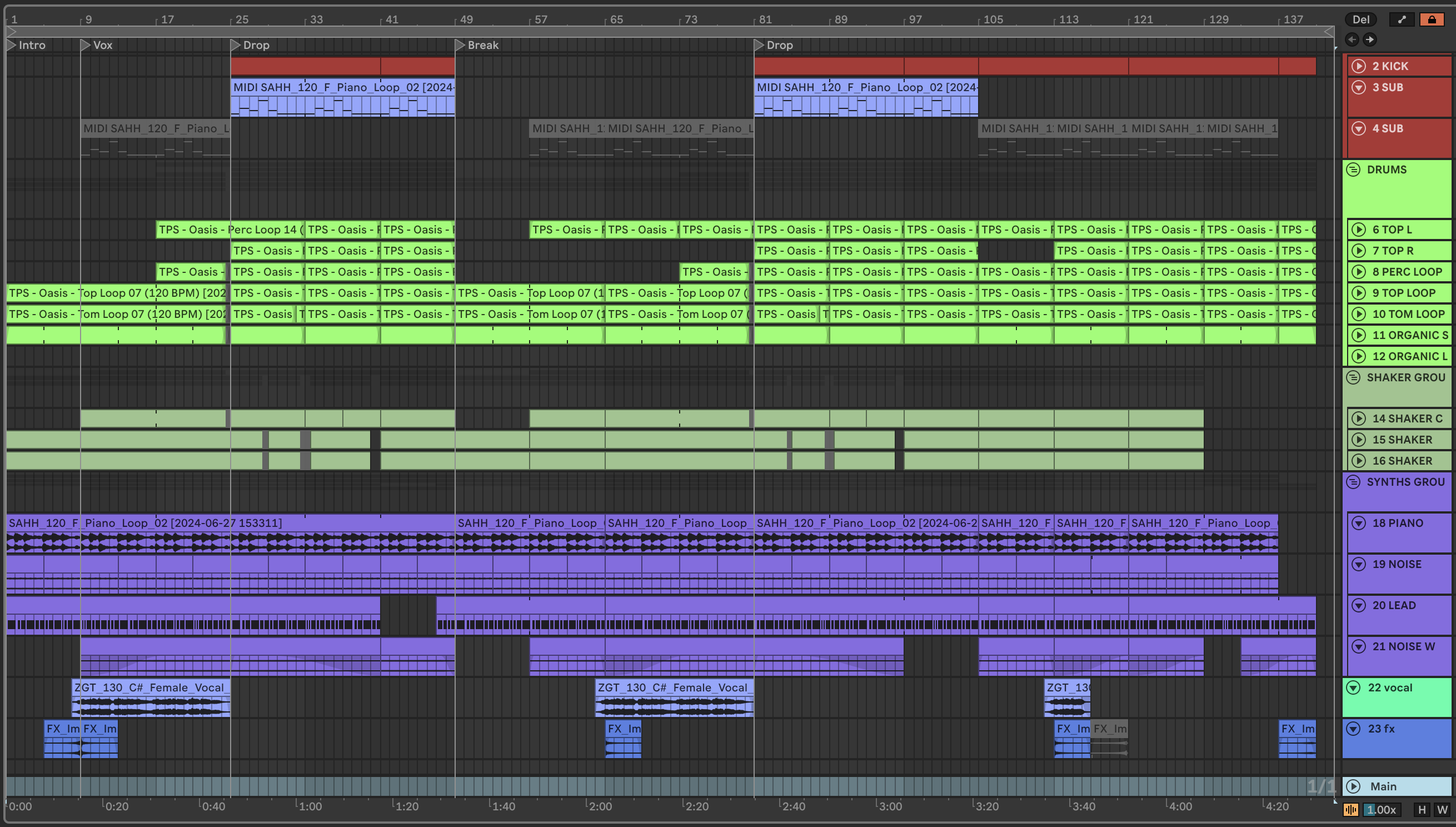Screen dimensions: 1456x827
Task: Fold the SHAKER GROUP track icon
Action: click(1353, 377)
